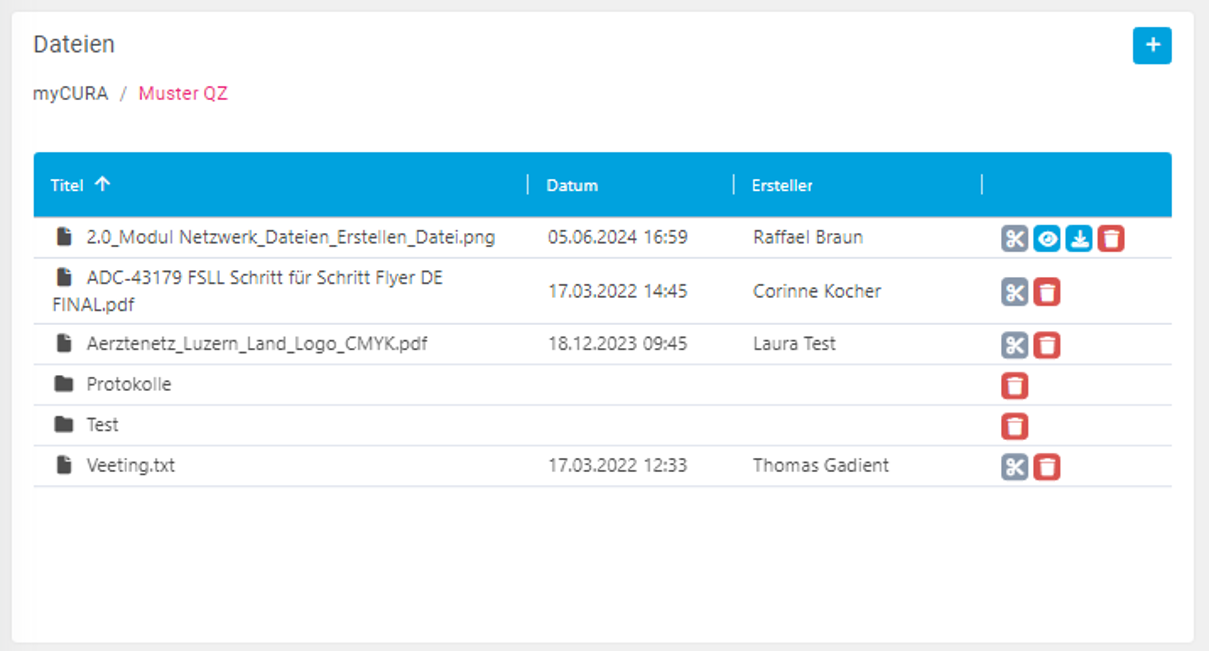Click the Protokolle folder icon
Viewport: 1209px width, 651px height.
pyautogui.click(x=64, y=384)
